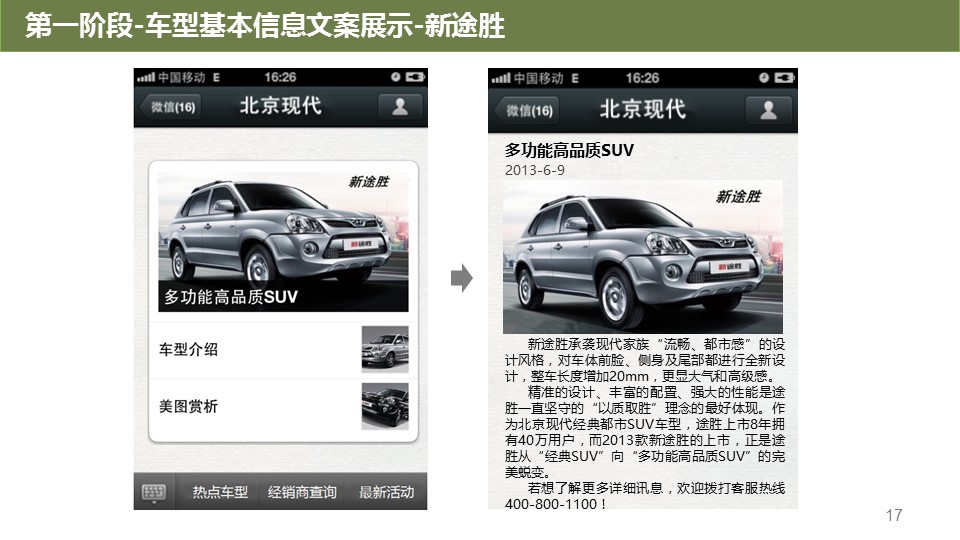
Task: Open the 美图赏析 list item
Action: [x=283, y=407]
